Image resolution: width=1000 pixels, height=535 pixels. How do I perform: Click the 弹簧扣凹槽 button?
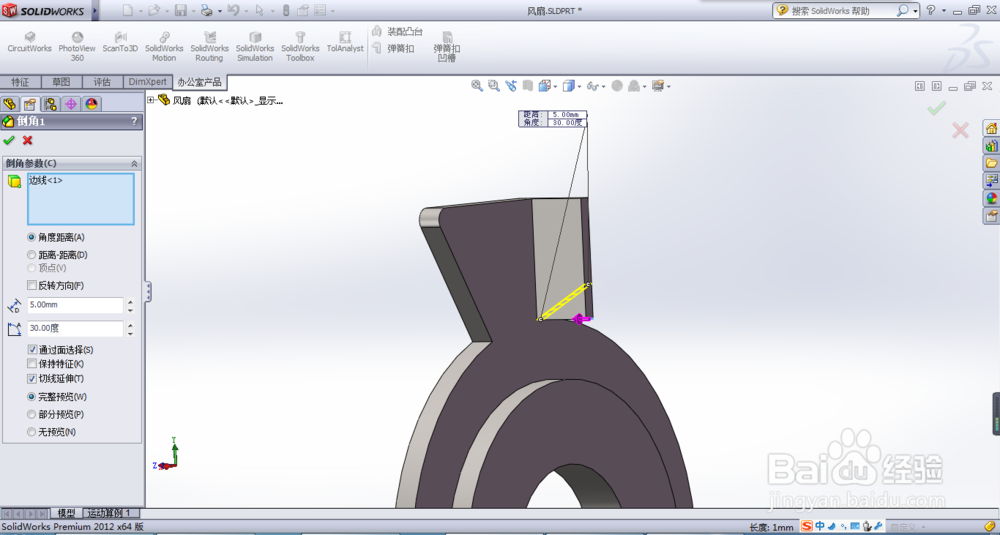pyautogui.click(x=447, y=47)
